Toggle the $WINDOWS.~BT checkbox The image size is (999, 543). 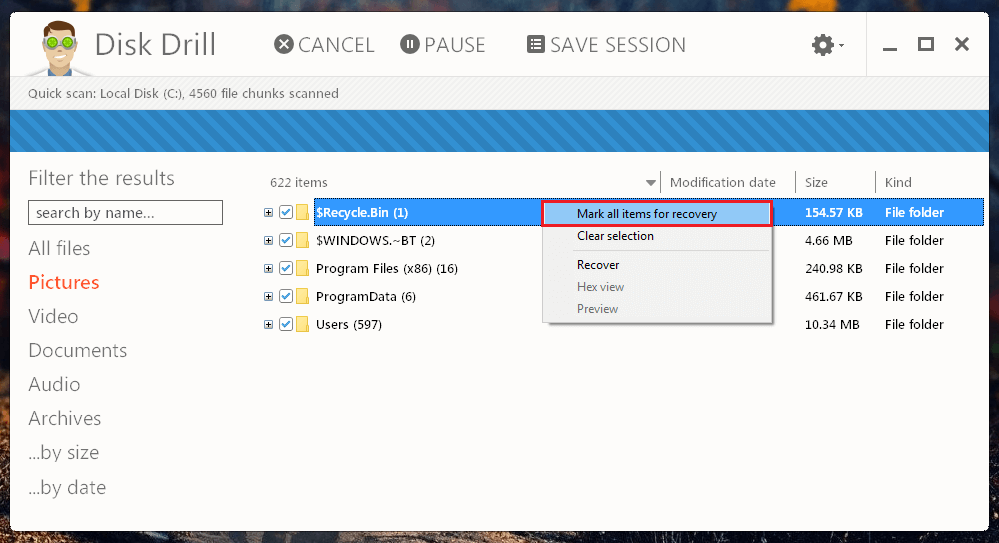tap(286, 240)
